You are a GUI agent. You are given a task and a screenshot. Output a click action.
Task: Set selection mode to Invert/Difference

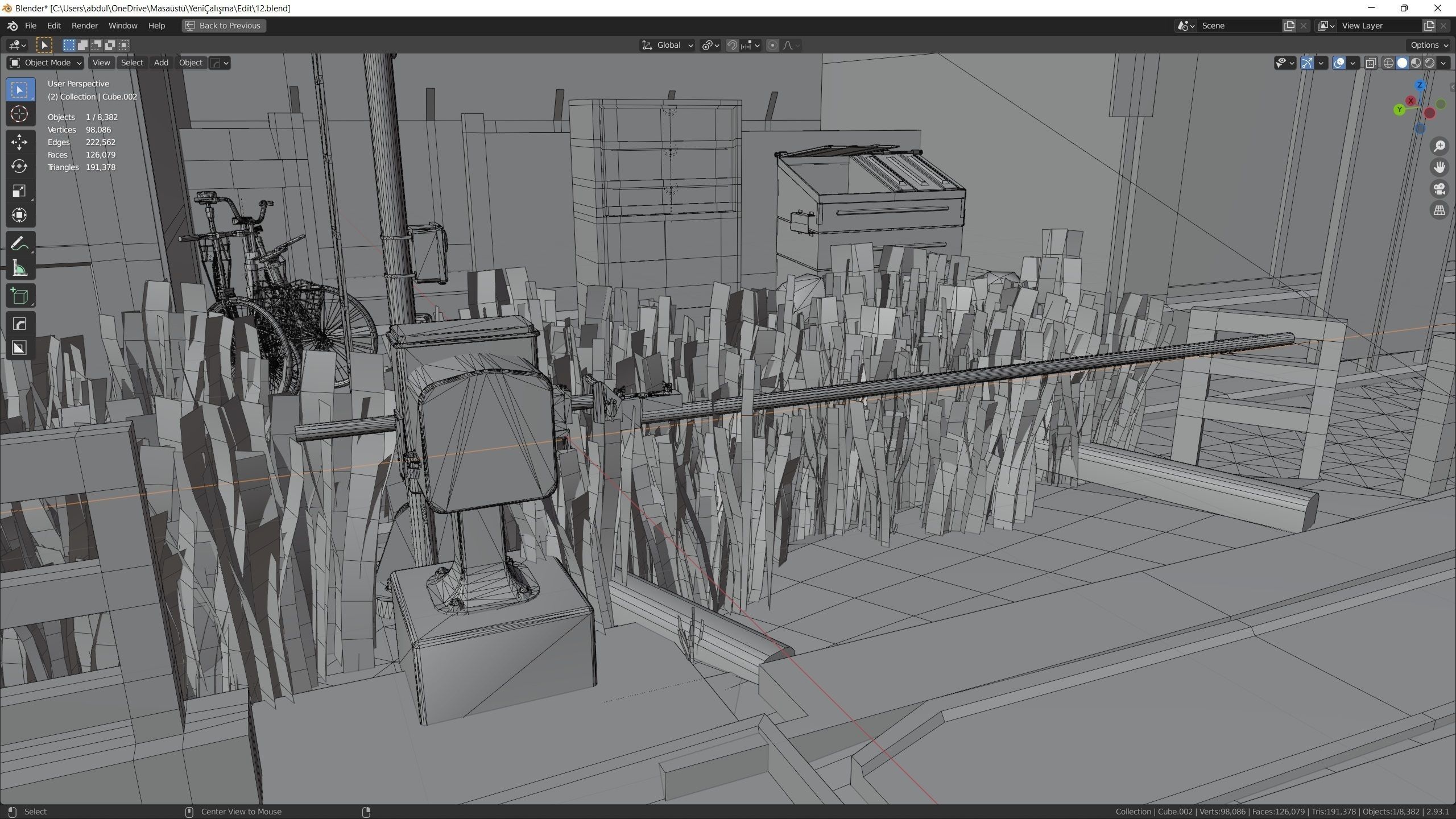tap(110, 45)
